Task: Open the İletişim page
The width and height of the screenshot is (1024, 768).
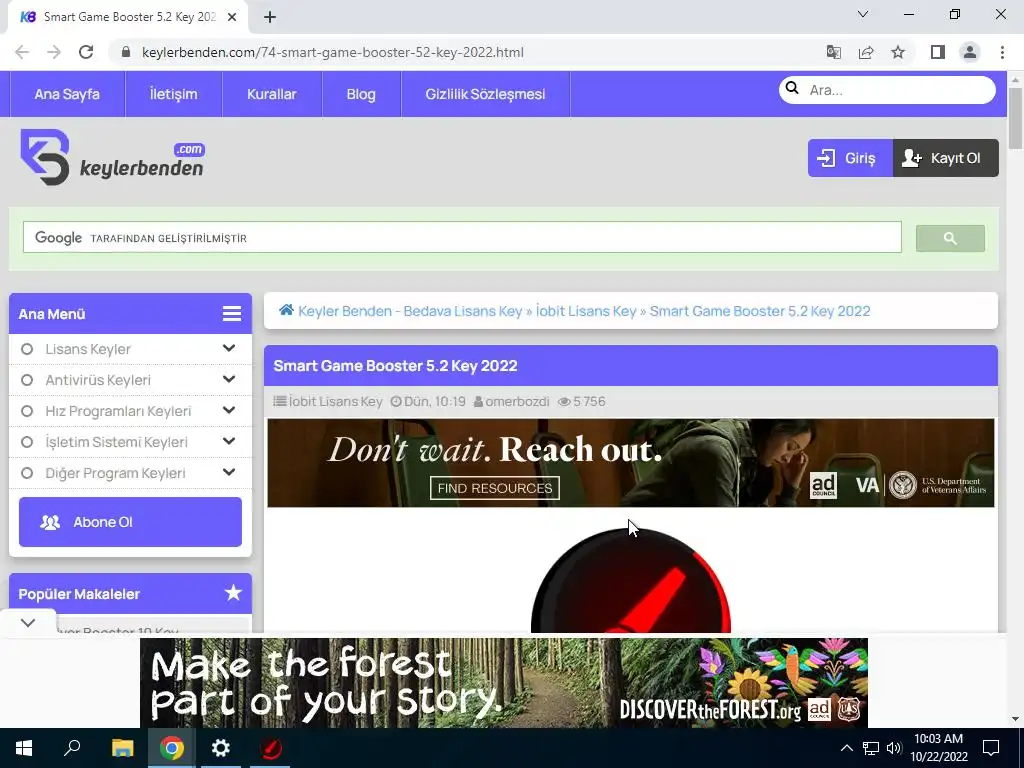Action: click(174, 94)
